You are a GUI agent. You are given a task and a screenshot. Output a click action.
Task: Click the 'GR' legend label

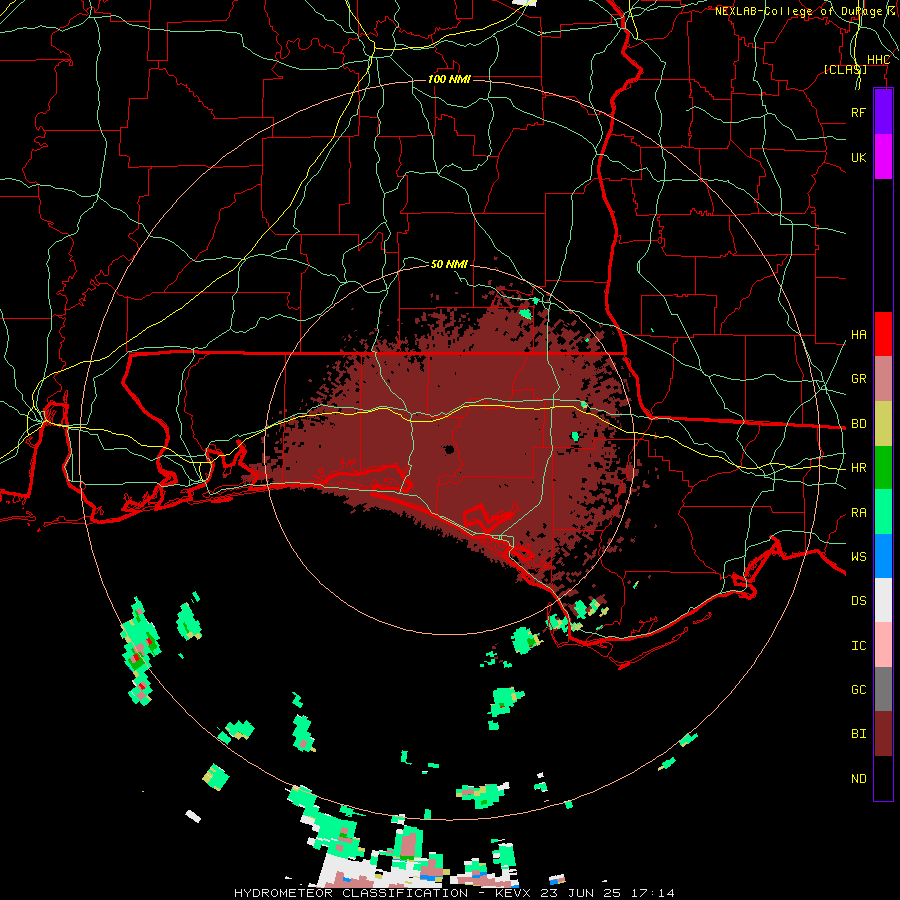[858, 379]
